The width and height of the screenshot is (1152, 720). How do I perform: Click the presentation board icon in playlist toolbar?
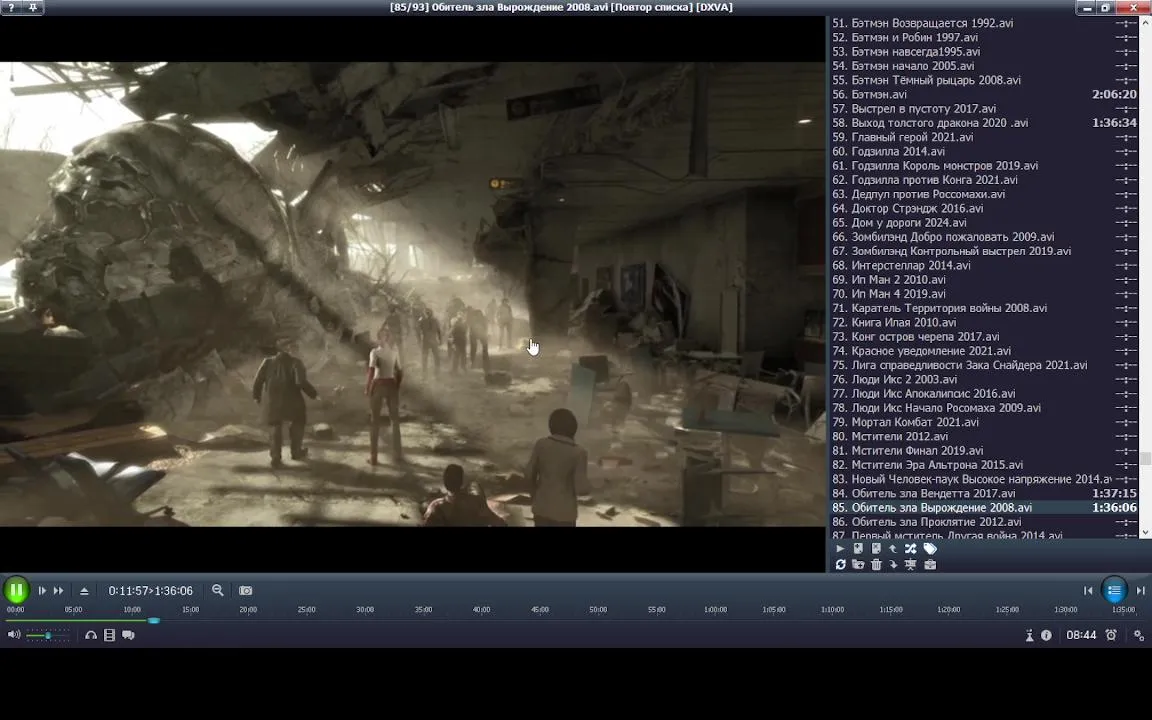coord(911,564)
